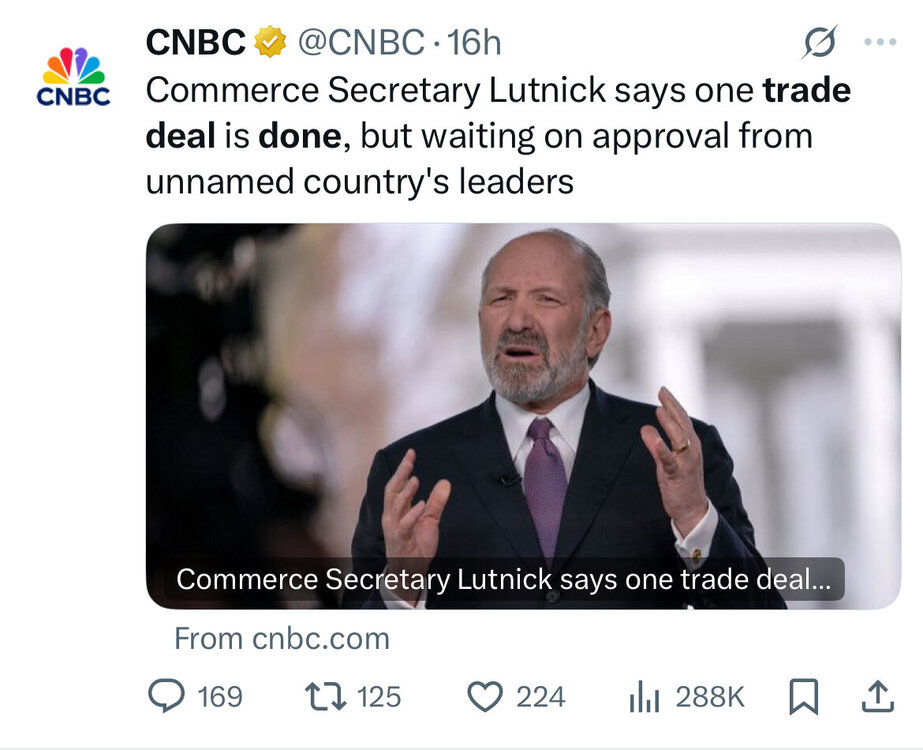Bookmark this CNBC post
This screenshot has height=750, width=923.
pyautogui.click(x=803, y=697)
